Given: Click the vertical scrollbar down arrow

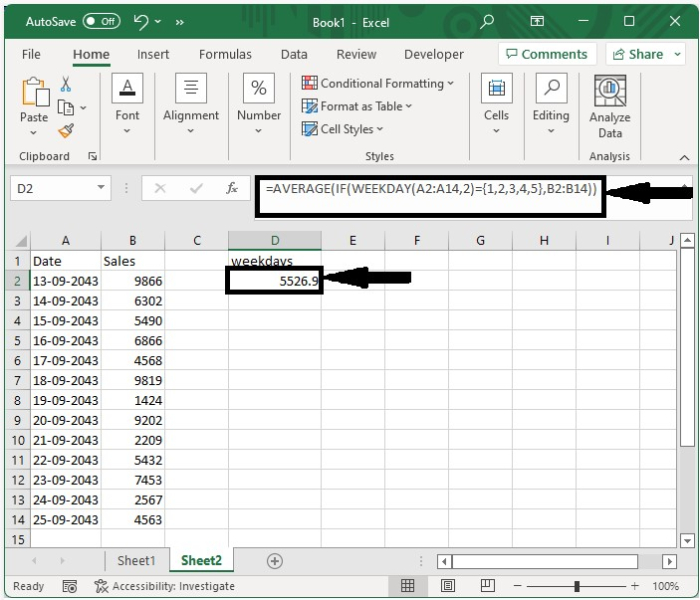Looking at the screenshot, I should pyautogui.click(x=688, y=541).
